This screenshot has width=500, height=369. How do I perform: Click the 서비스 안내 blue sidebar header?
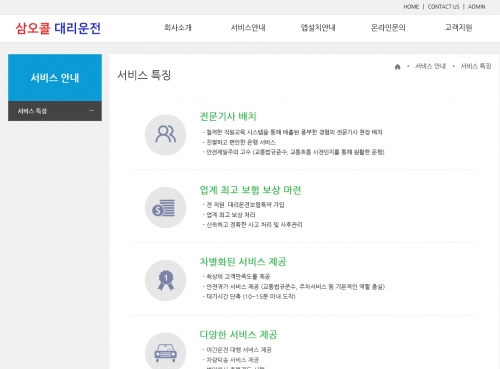(x=55, y=78)
